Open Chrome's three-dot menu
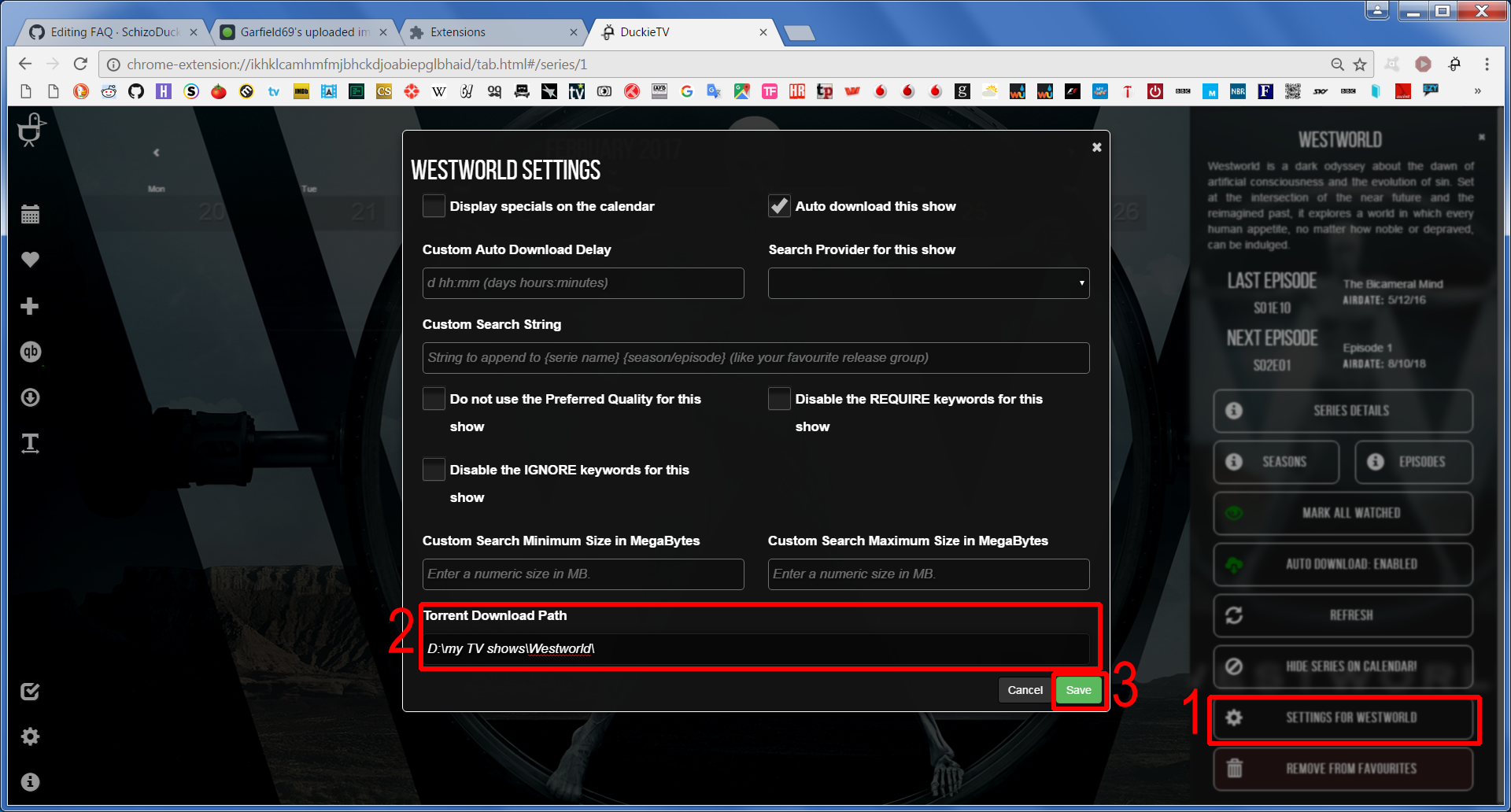 pyautogui.click(x=1487, y=65)
